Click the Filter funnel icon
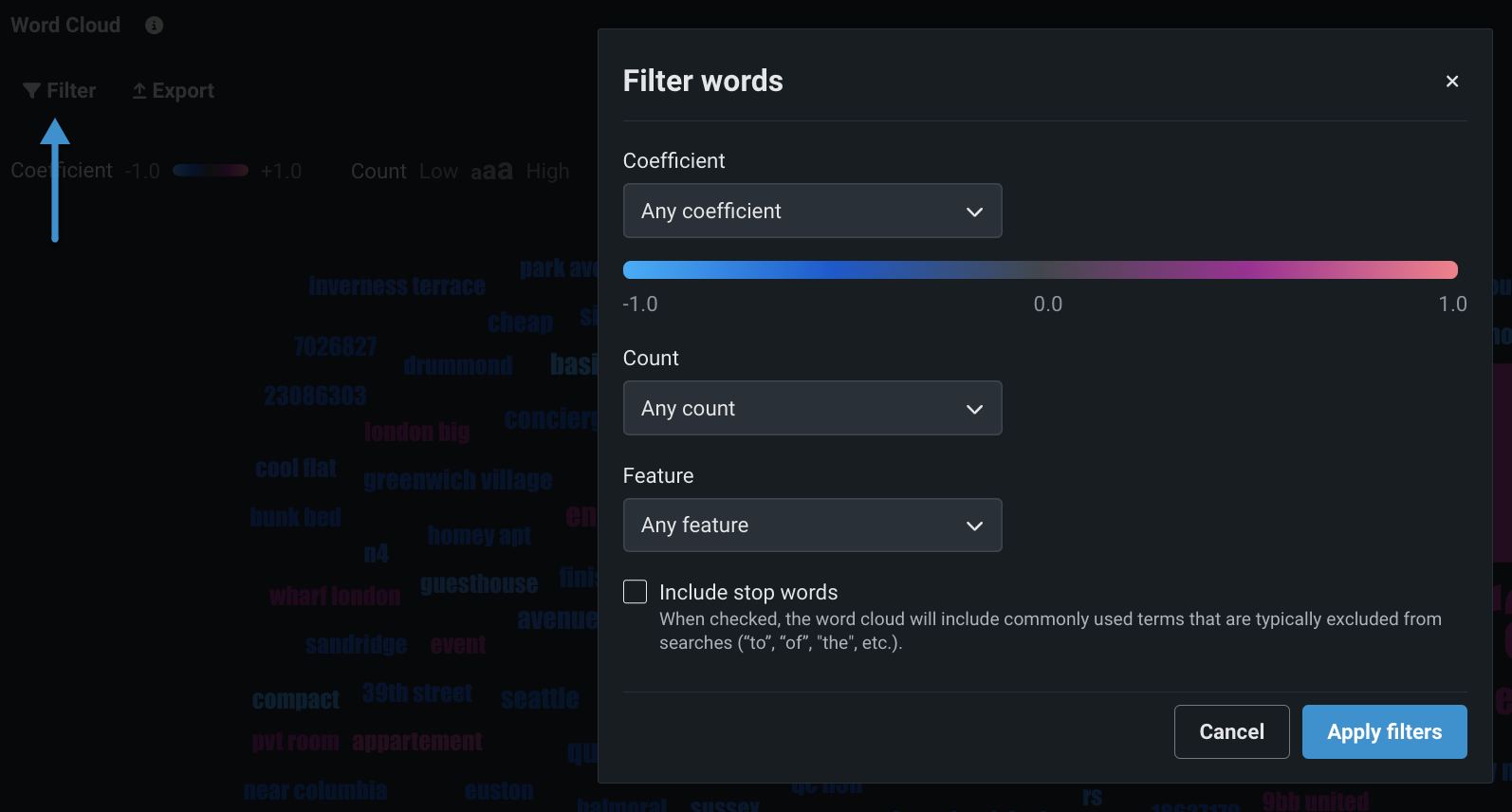Image resolution: width=1512 pixels, height=812 pixels. coord(31,91)
